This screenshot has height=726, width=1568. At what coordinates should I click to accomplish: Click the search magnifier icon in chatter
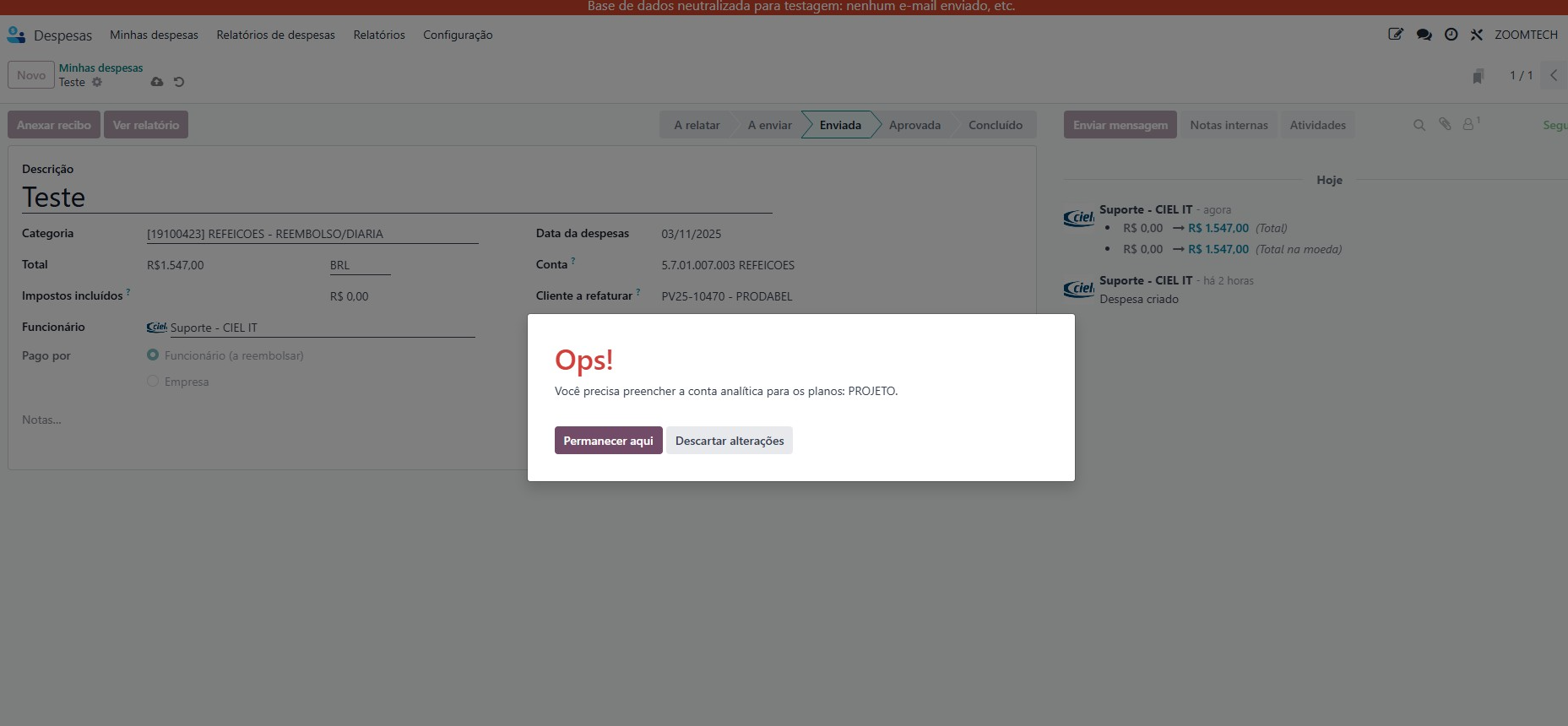1419,125
